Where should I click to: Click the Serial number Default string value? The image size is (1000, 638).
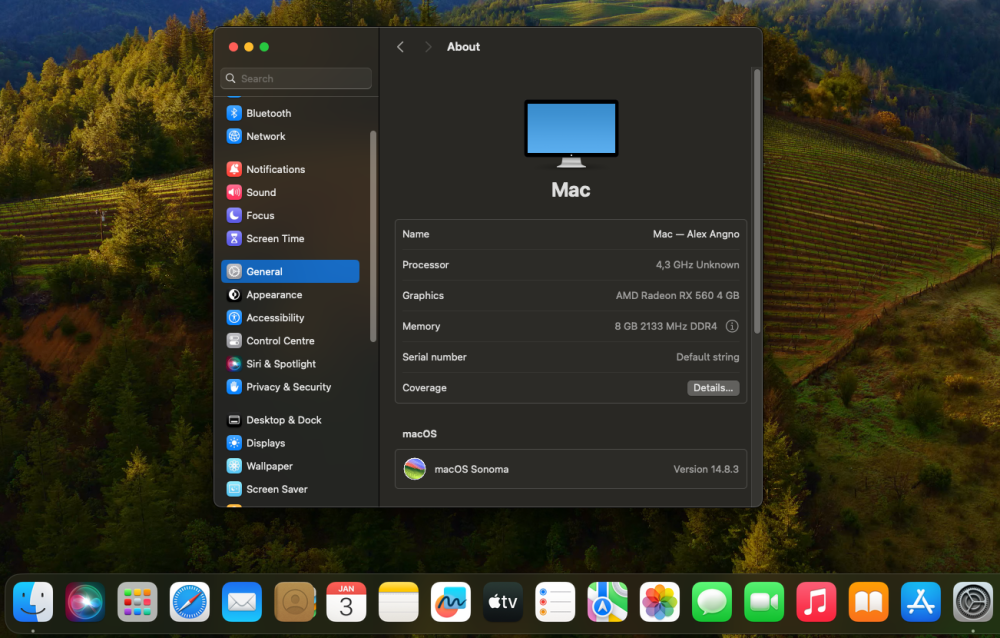point(708,357)
